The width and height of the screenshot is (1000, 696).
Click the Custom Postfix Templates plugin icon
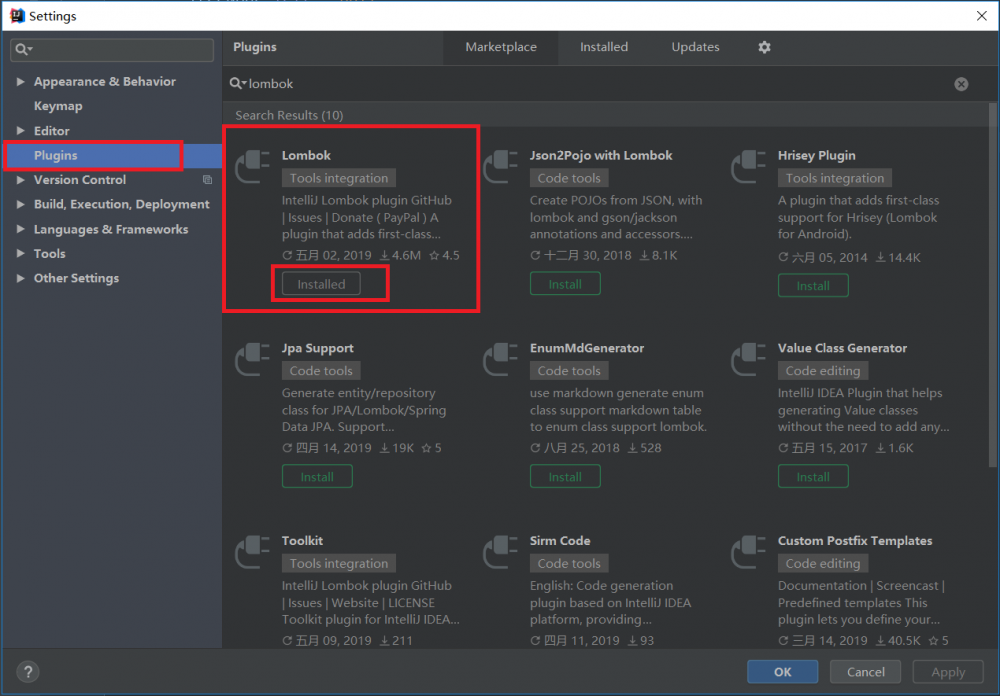749,551
